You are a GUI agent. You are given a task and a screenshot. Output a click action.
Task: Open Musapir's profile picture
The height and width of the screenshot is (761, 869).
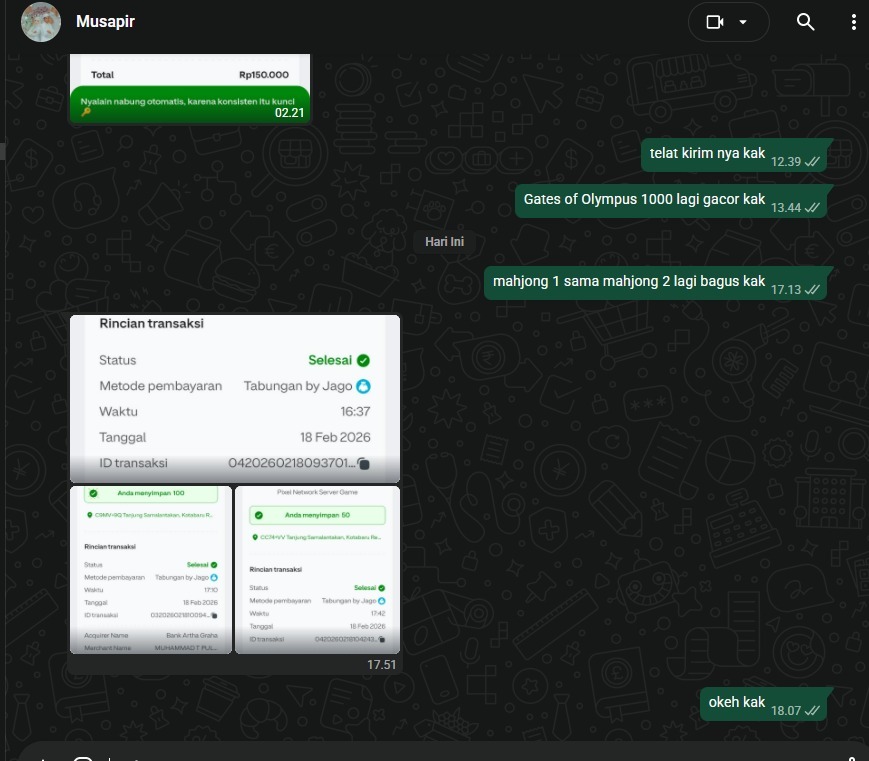(41, 22)
